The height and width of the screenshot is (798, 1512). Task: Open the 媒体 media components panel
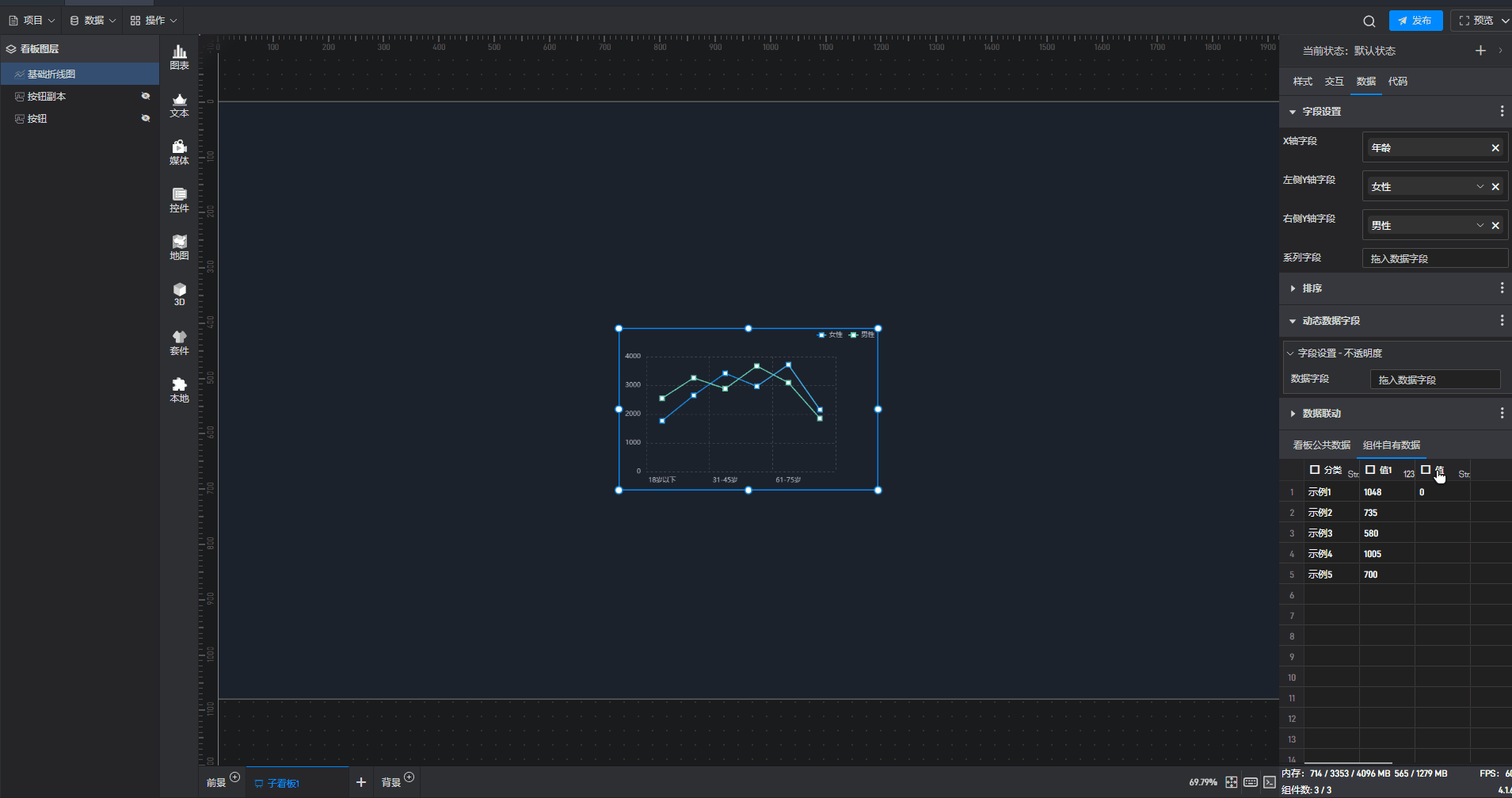180,152
